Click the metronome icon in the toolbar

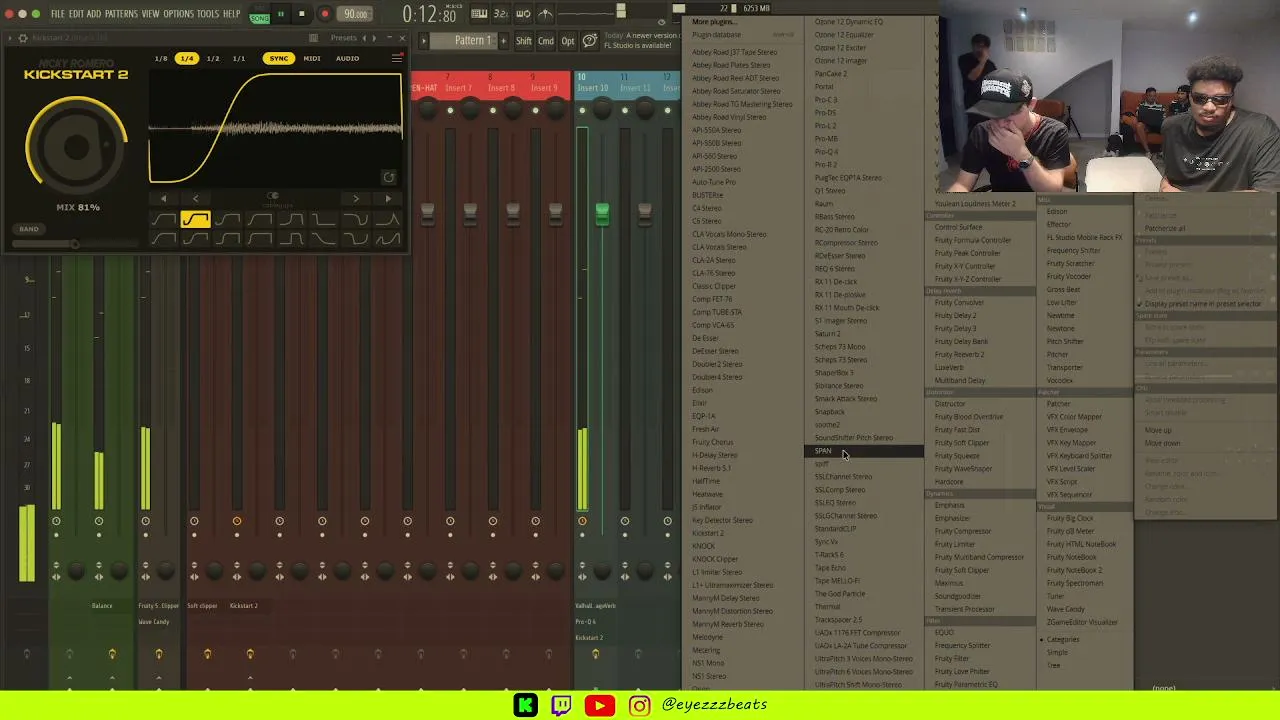click(x=545, y=14)
